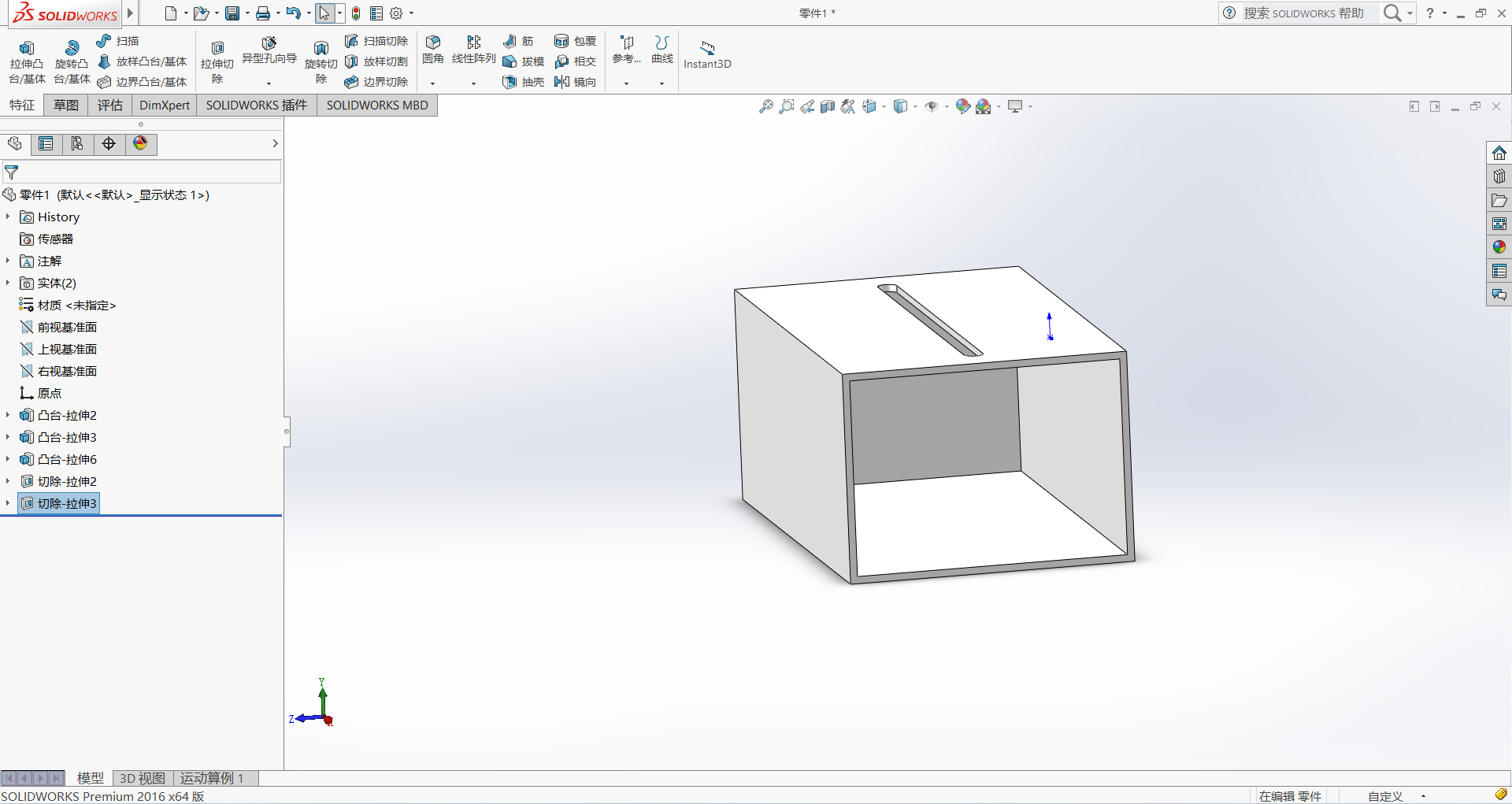
Task: Click the 筋 rib tool
Action: point(519,41)
